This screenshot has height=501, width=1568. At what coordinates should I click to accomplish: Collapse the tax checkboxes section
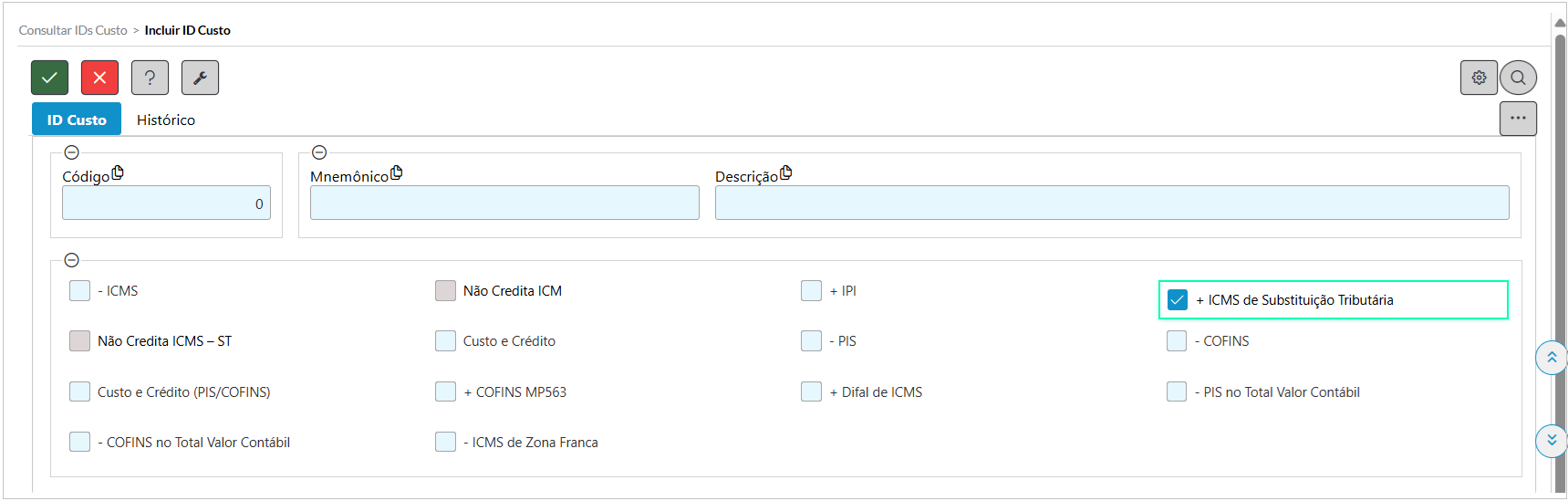coord(72,260)
